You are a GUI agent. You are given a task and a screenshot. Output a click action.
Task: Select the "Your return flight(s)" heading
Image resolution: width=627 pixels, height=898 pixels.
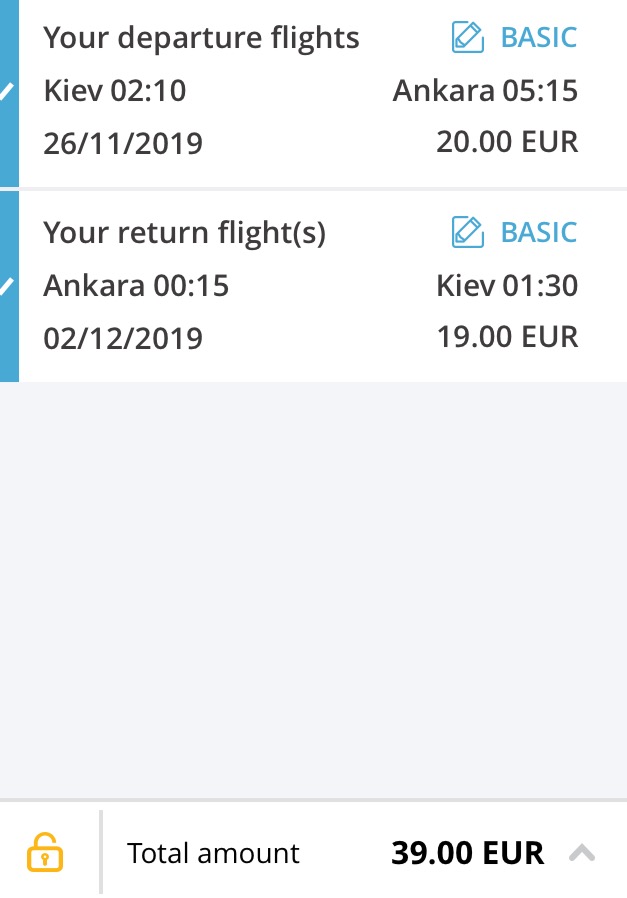185,232
